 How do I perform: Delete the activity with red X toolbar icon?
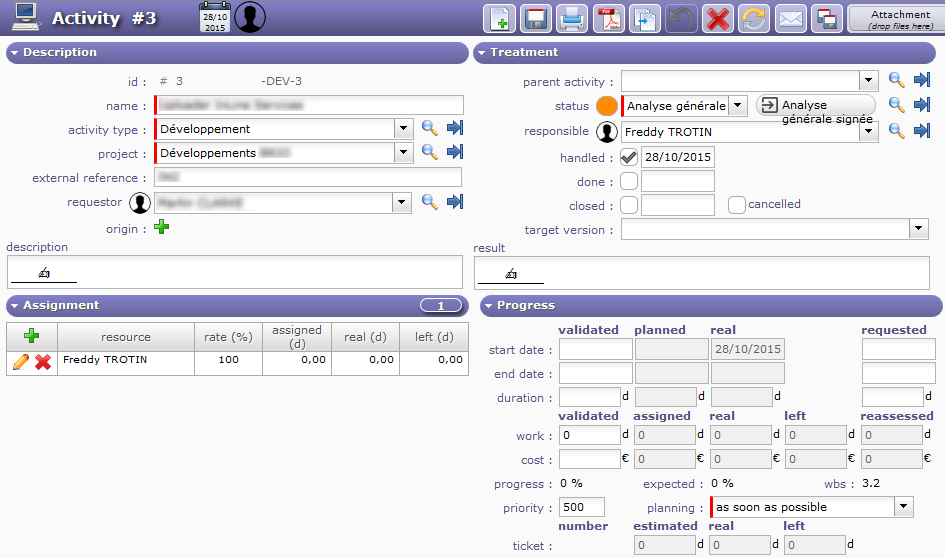point(717,19)
